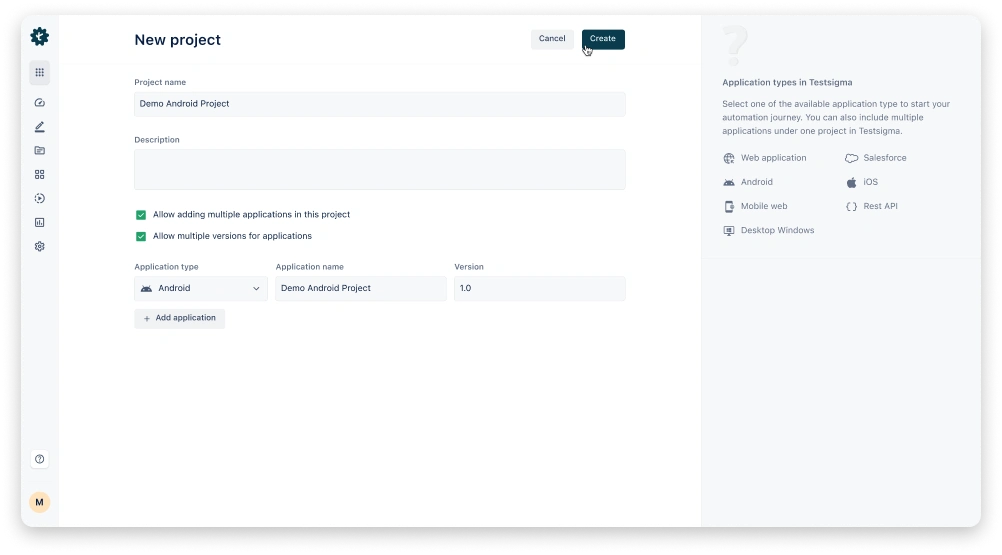Open the reports bar chart icon
The image size is (1002, 555).
click(x=39, y=223)
